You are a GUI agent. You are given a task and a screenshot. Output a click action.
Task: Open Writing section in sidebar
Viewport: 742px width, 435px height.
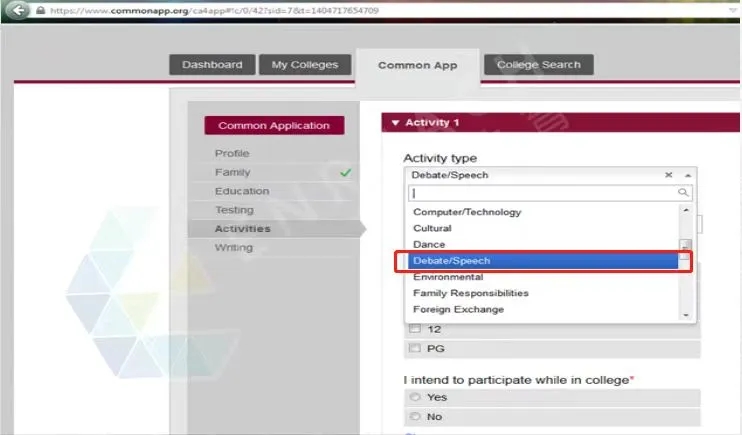(x=233, y=248)
